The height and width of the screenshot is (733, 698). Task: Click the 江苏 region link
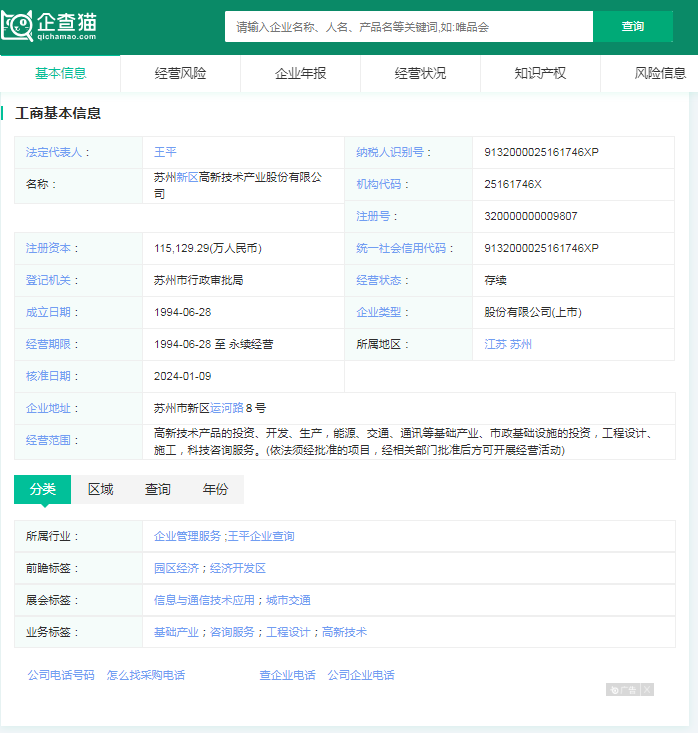495,344
